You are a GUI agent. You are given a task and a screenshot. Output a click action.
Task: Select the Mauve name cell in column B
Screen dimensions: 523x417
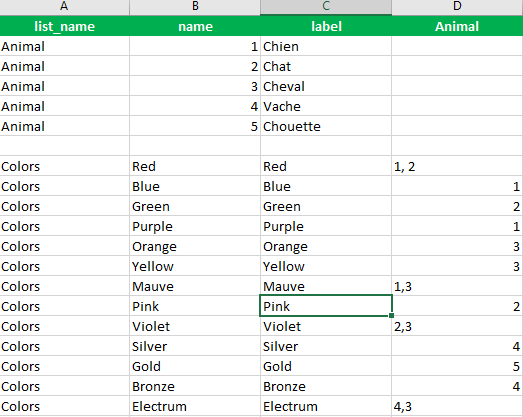[x=195, y=286]
